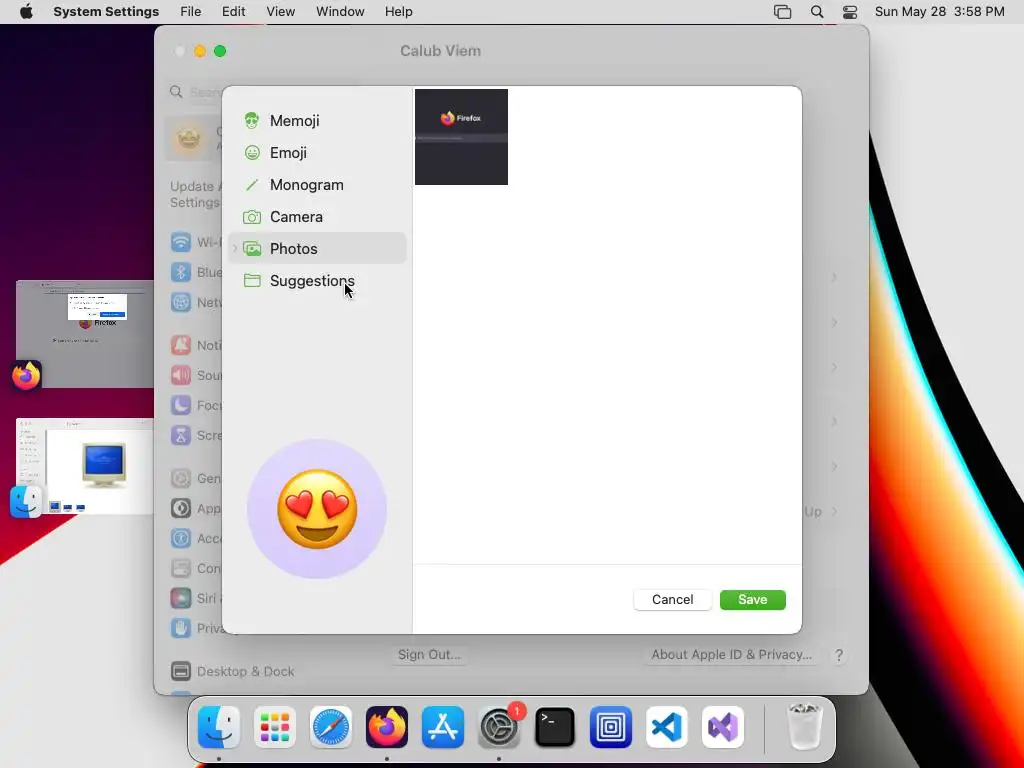Click the Screen Time sidebar icon
The image size is (1024, 768).
coord(181,436)
